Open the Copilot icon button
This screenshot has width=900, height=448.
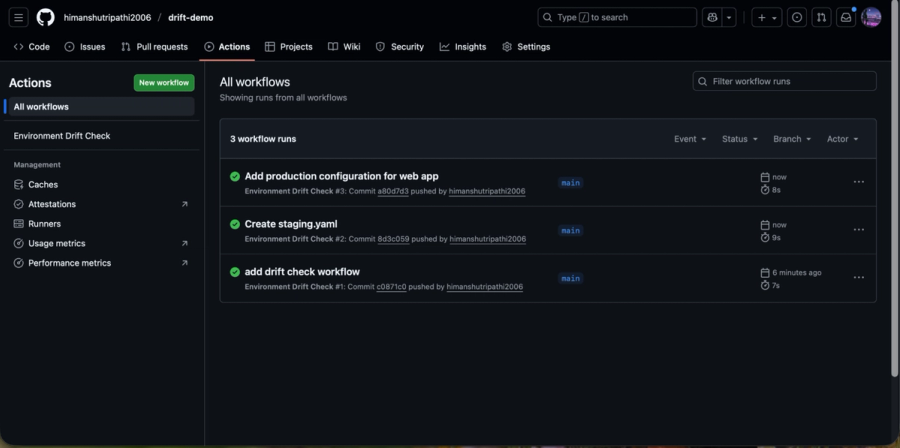[x=712, y=18]
